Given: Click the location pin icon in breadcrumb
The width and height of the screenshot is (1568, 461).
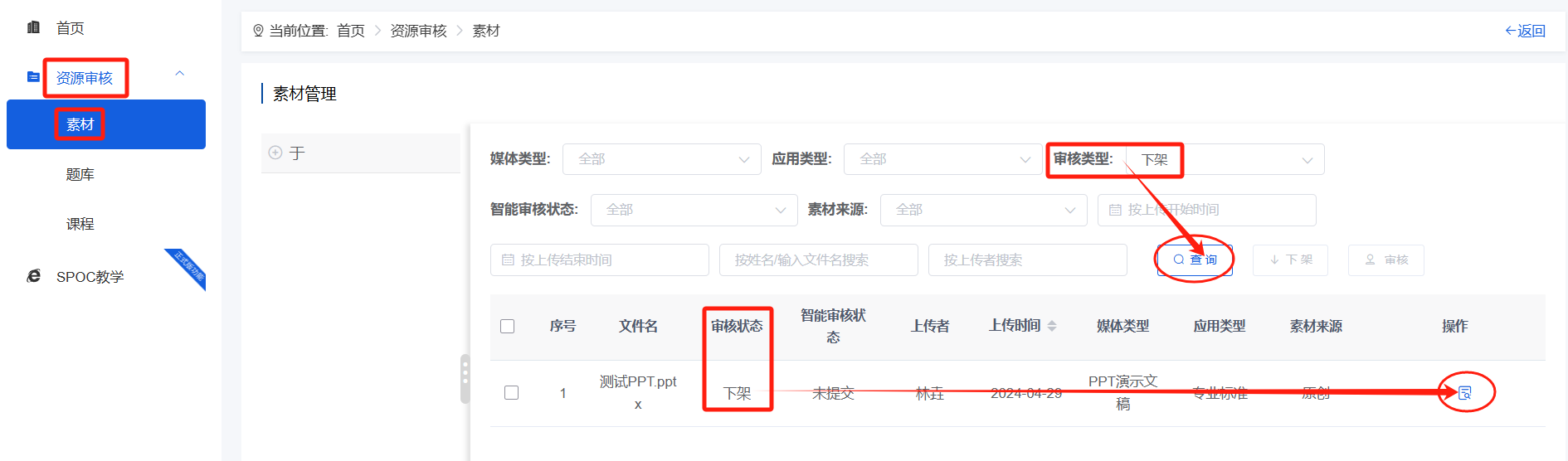Looking at the screenshot, I should click(x=258, y=31).
